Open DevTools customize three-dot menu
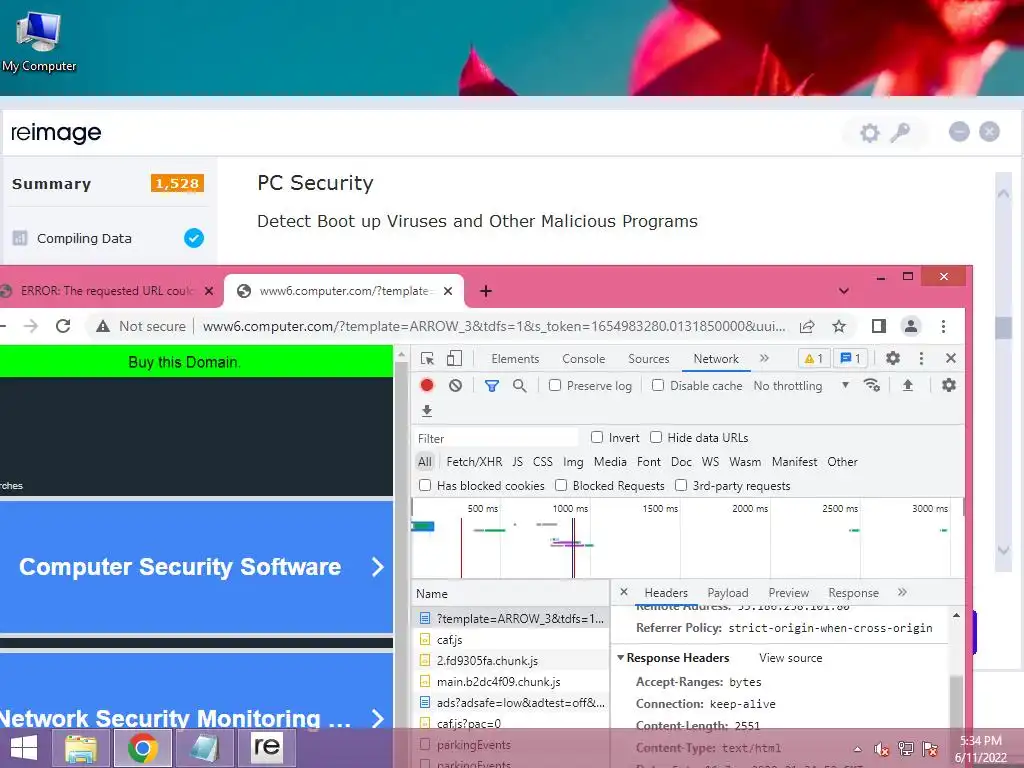This screenshot has height=768, width=1024. click(921, 358)
